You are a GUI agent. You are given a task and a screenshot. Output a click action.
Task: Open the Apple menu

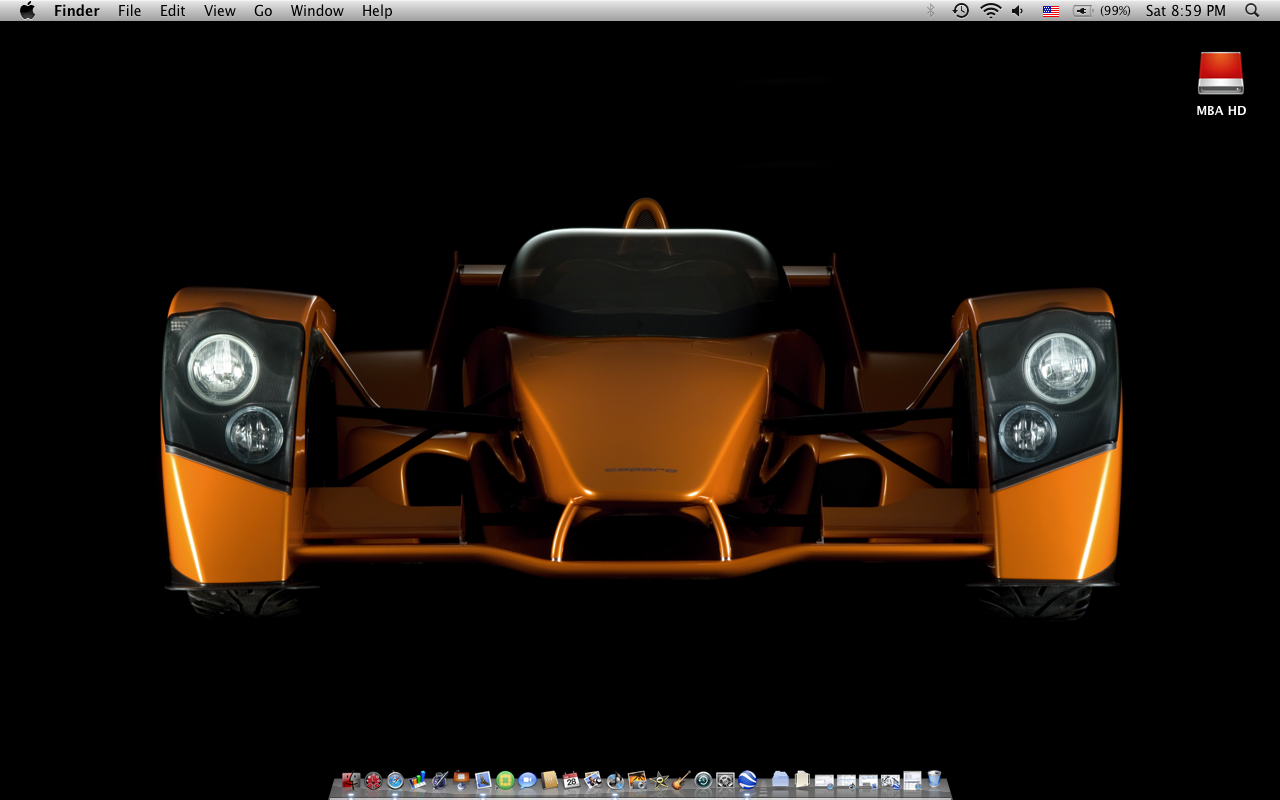[27, 11]
